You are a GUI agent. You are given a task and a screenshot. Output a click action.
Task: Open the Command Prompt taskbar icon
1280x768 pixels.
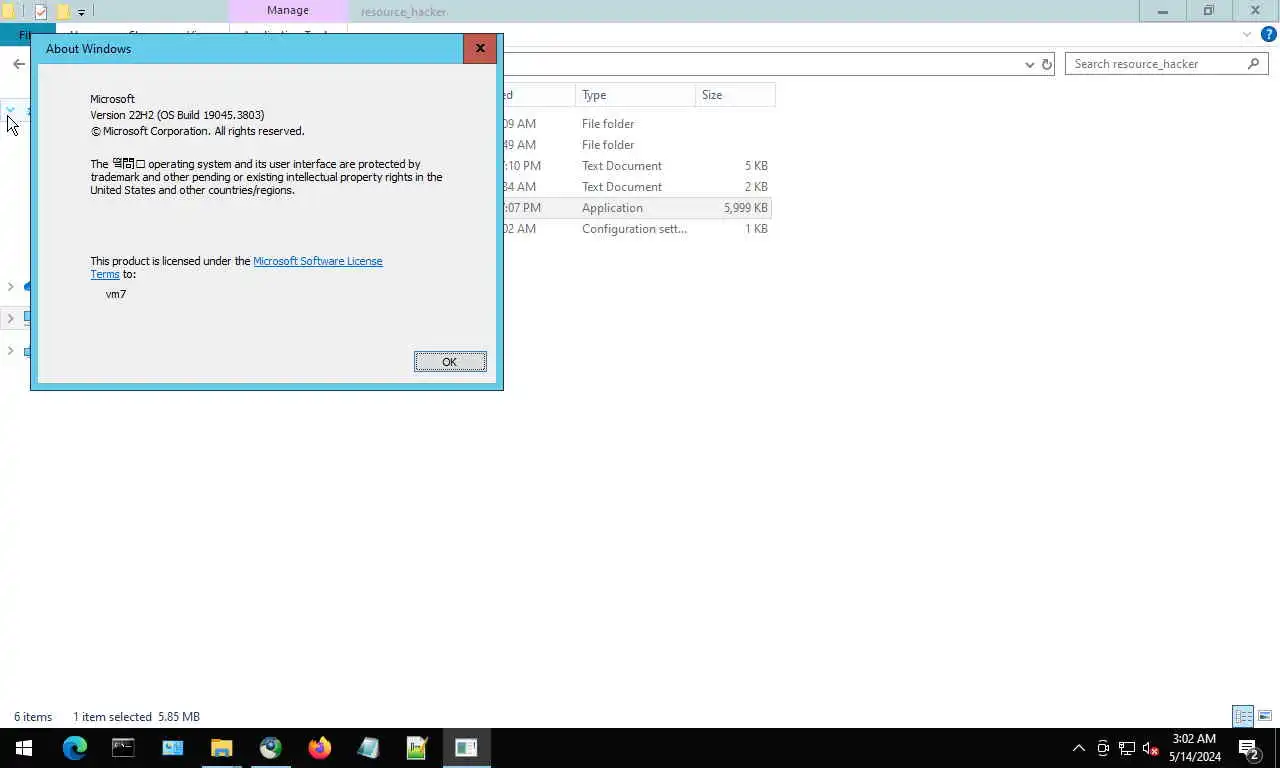[x=123, y=747]
